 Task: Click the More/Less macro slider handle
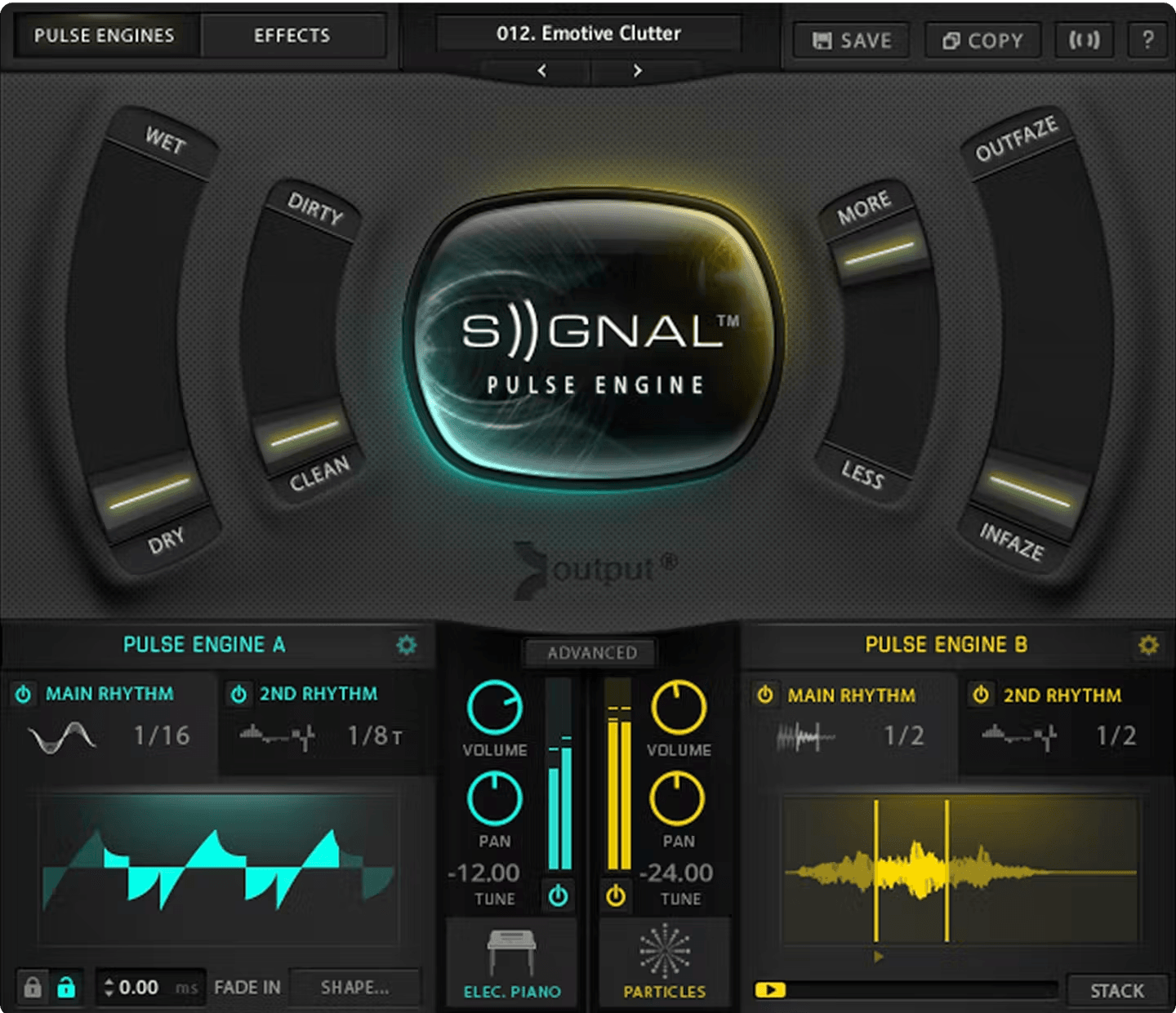pos(880,255)
